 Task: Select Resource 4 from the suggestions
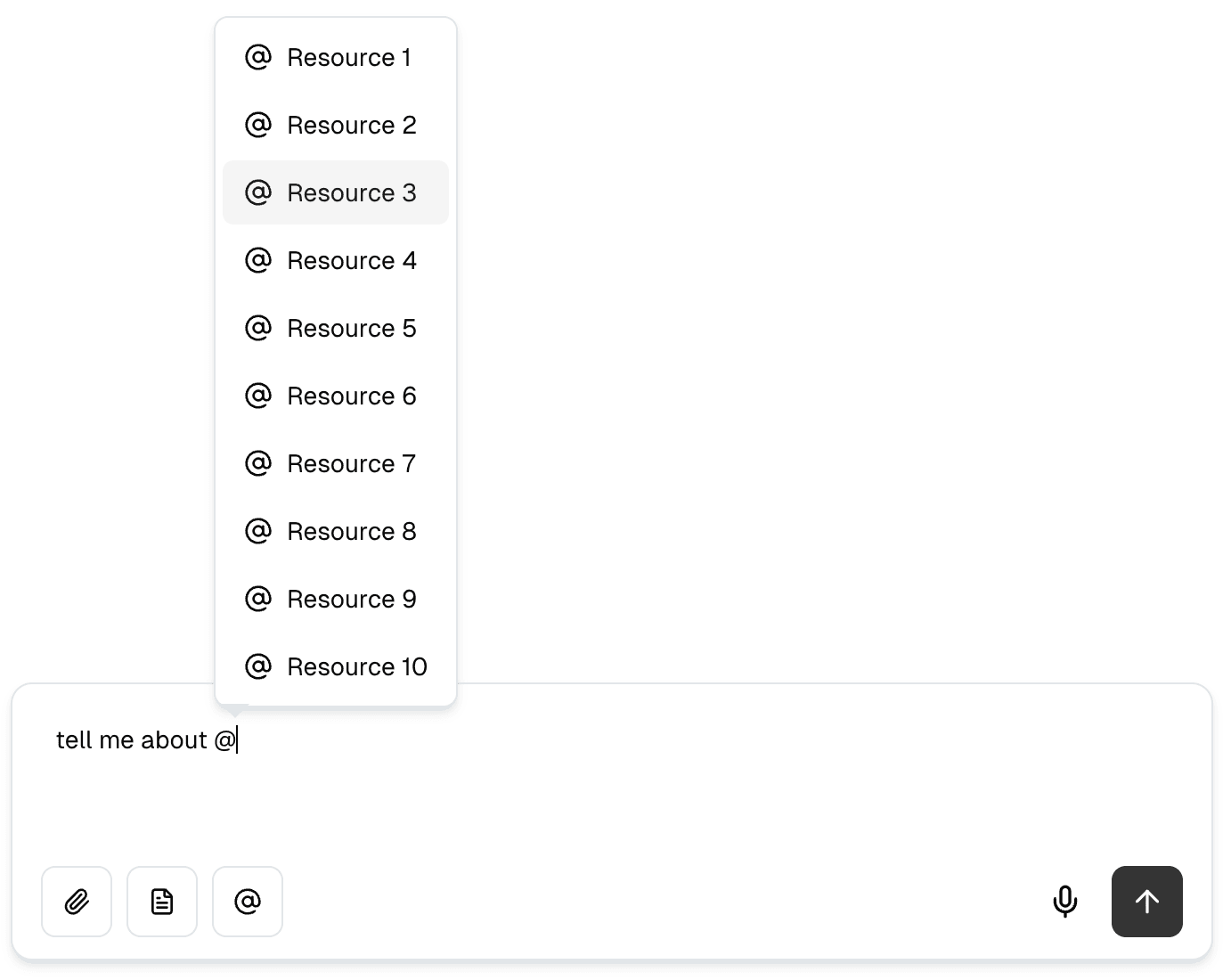[336, 260]
